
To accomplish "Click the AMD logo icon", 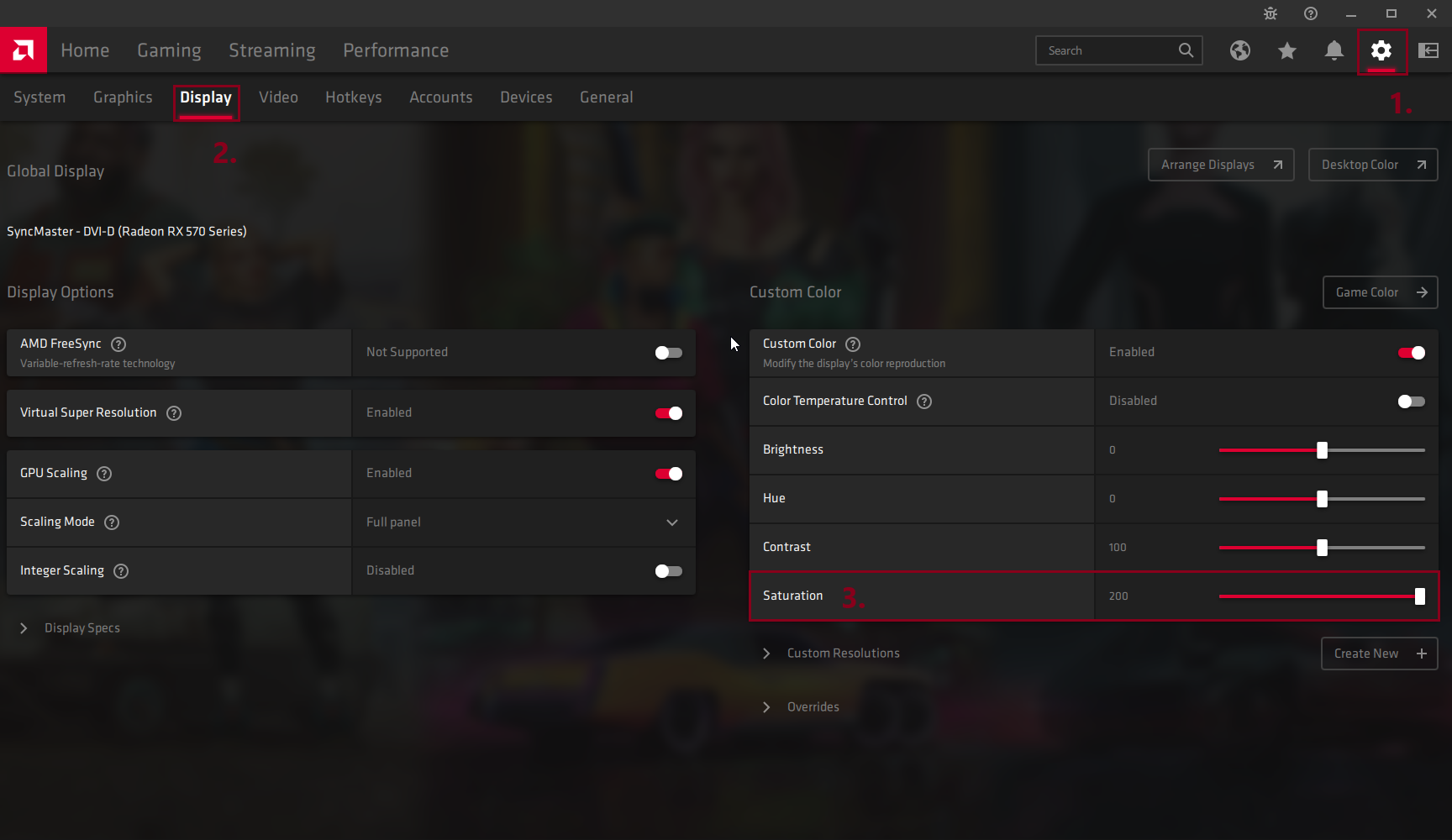I will click(x=24, y=50).
